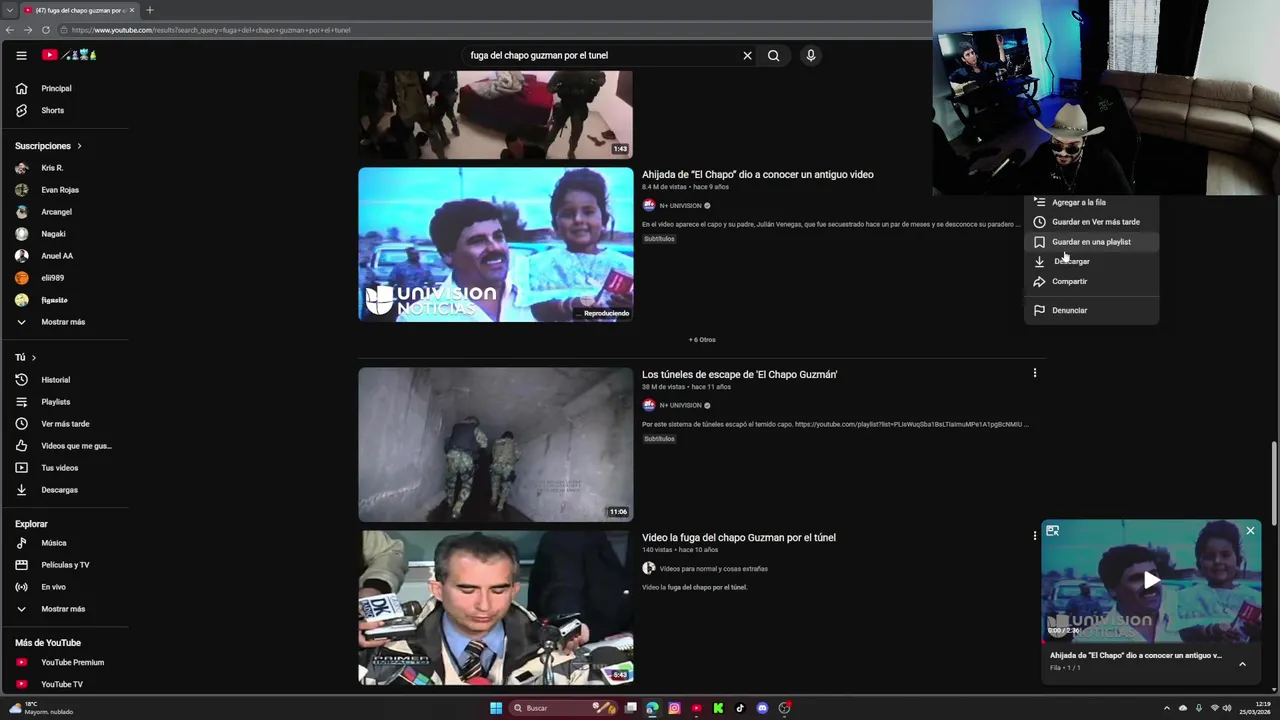Click the press conference thumbnail
This screenshot has width=1280, height=720.
click(496, 607)
